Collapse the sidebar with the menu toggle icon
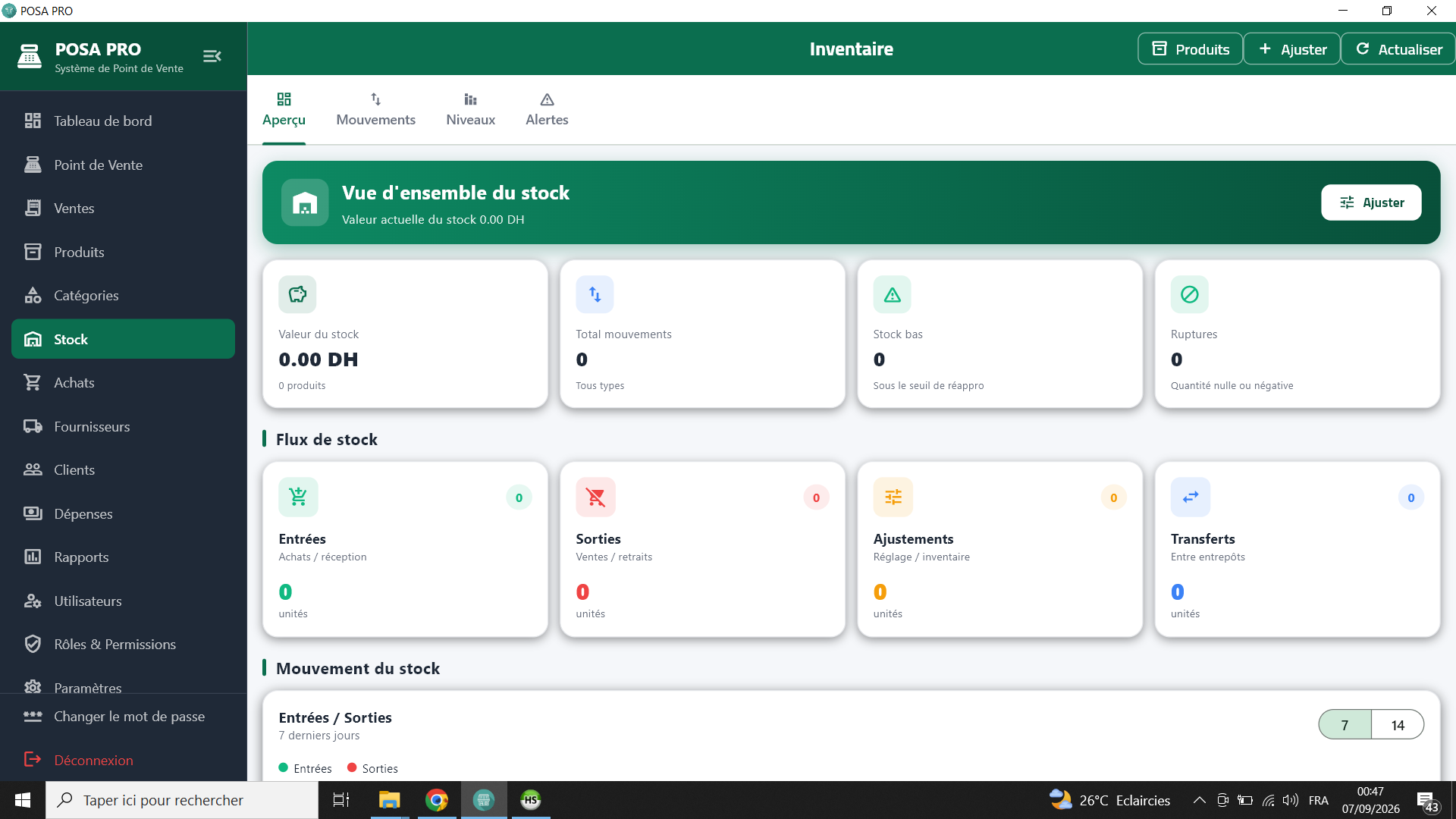The height and width of the screenshot is (819, 1456). [212, 56]
